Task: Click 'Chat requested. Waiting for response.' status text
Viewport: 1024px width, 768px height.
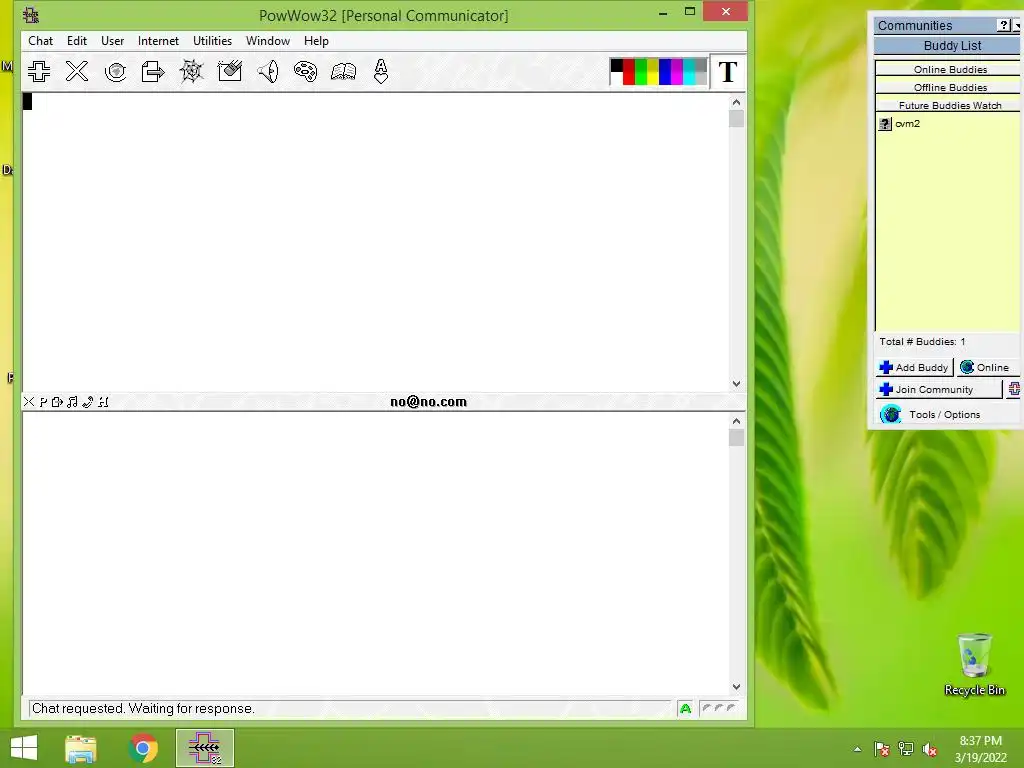Action: coord(143,709)
